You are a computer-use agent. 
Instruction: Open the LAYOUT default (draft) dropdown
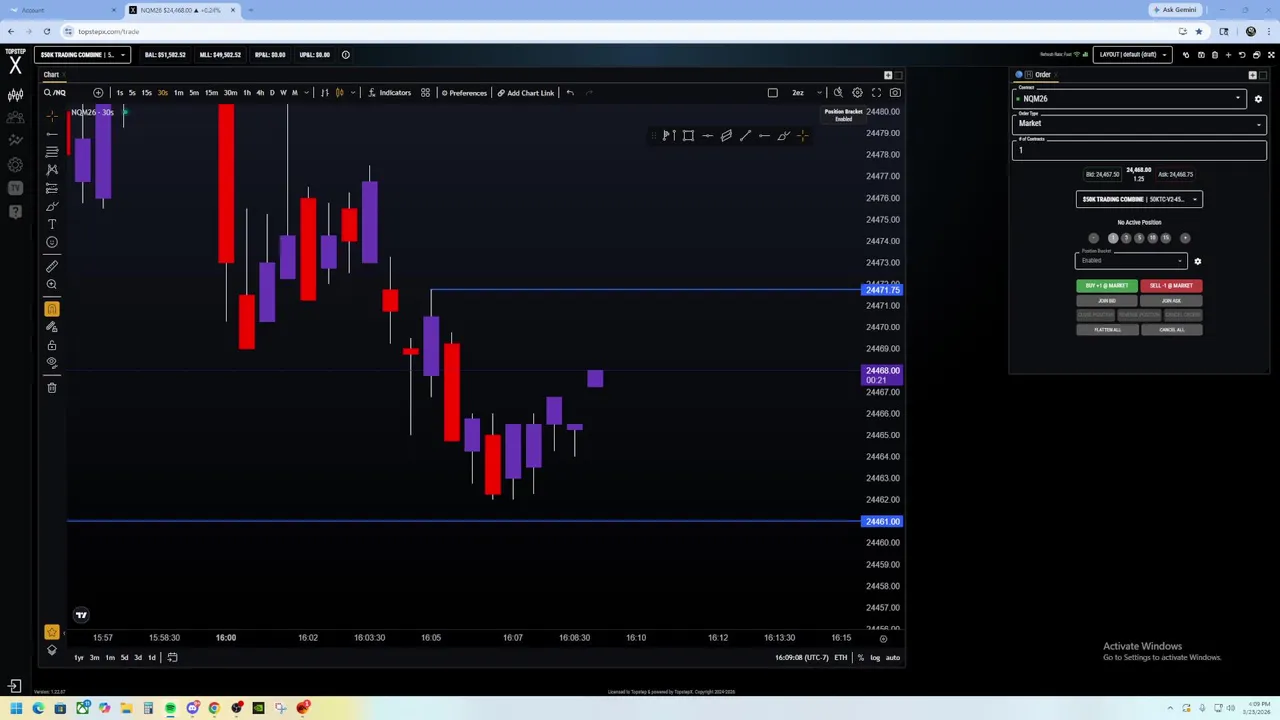[1132, 55]
